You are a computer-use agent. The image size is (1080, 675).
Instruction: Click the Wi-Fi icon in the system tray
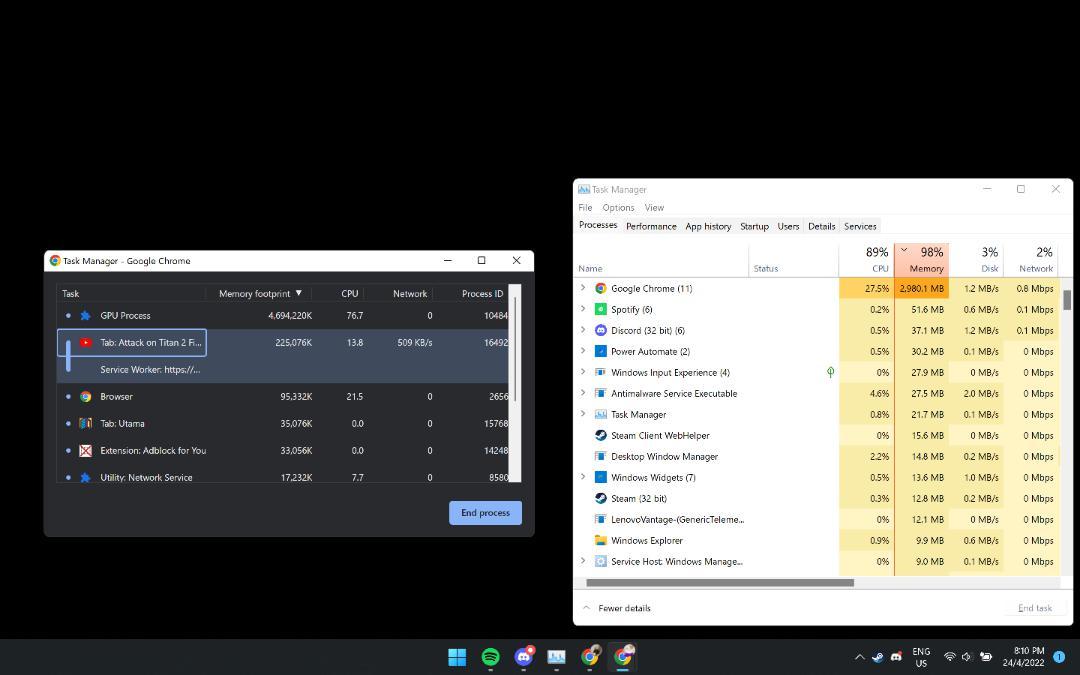coord(949,657)
